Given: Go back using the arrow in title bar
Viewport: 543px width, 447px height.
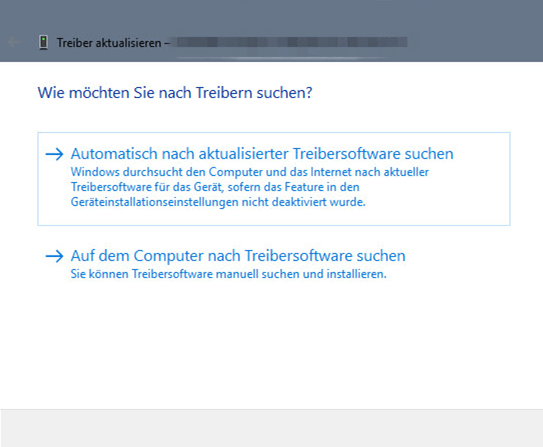Looking at the screenshot, I should point(14,42).
